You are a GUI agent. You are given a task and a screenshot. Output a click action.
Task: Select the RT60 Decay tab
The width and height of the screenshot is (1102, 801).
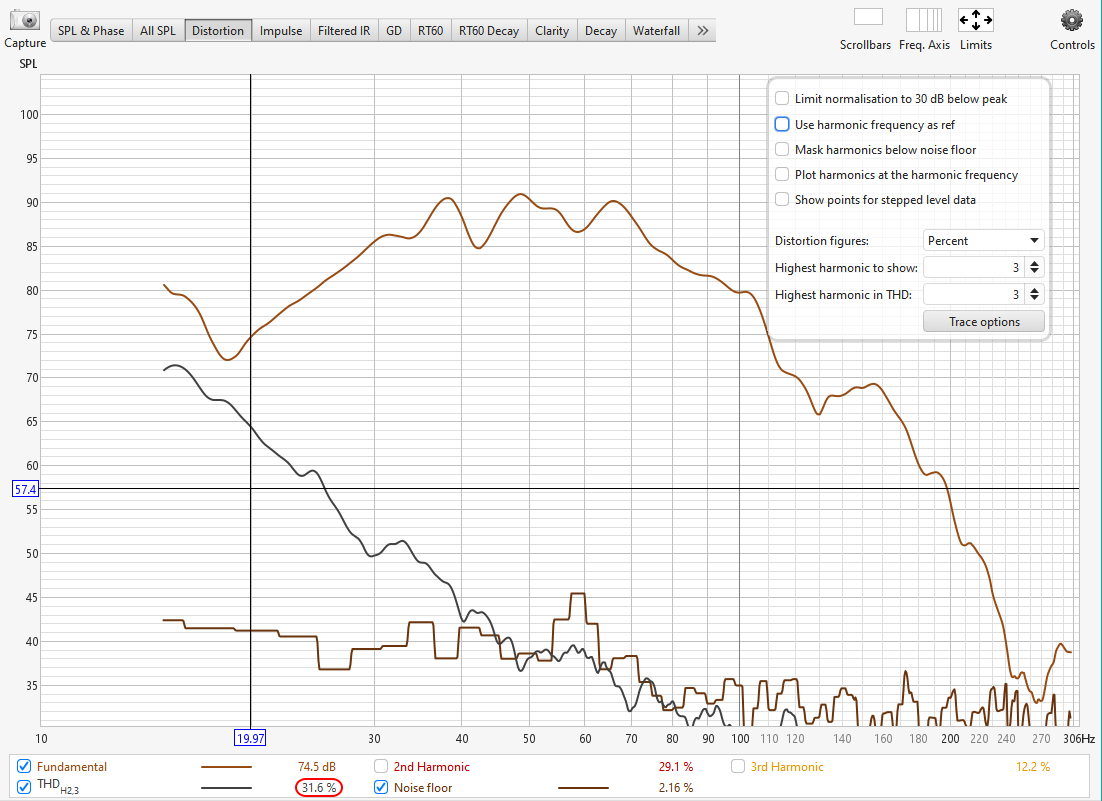488,30
